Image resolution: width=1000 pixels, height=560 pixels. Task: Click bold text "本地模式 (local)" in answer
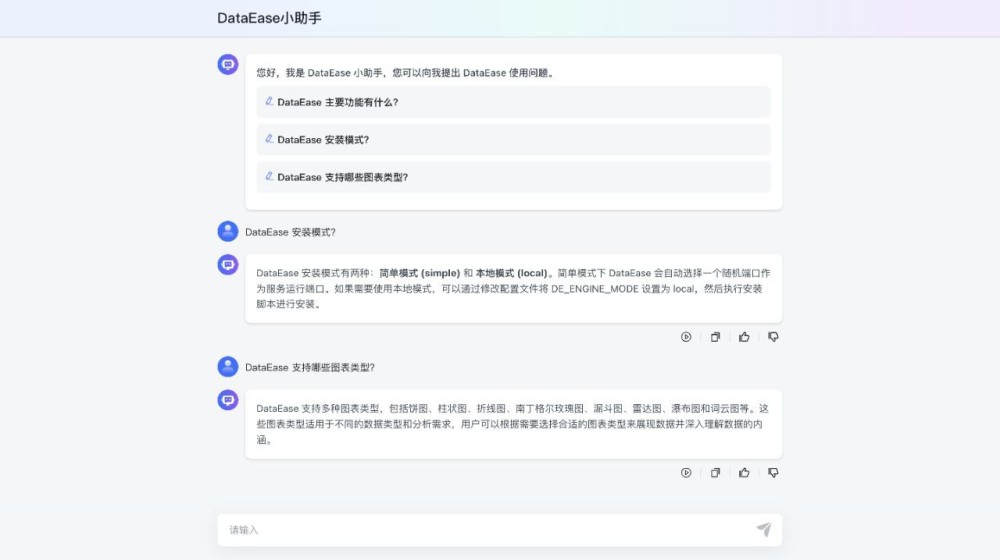pyautogui.click(x=511, y=273)
